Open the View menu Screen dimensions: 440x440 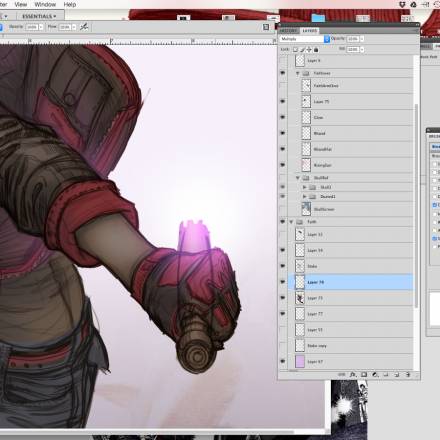(x=21, y=4)
